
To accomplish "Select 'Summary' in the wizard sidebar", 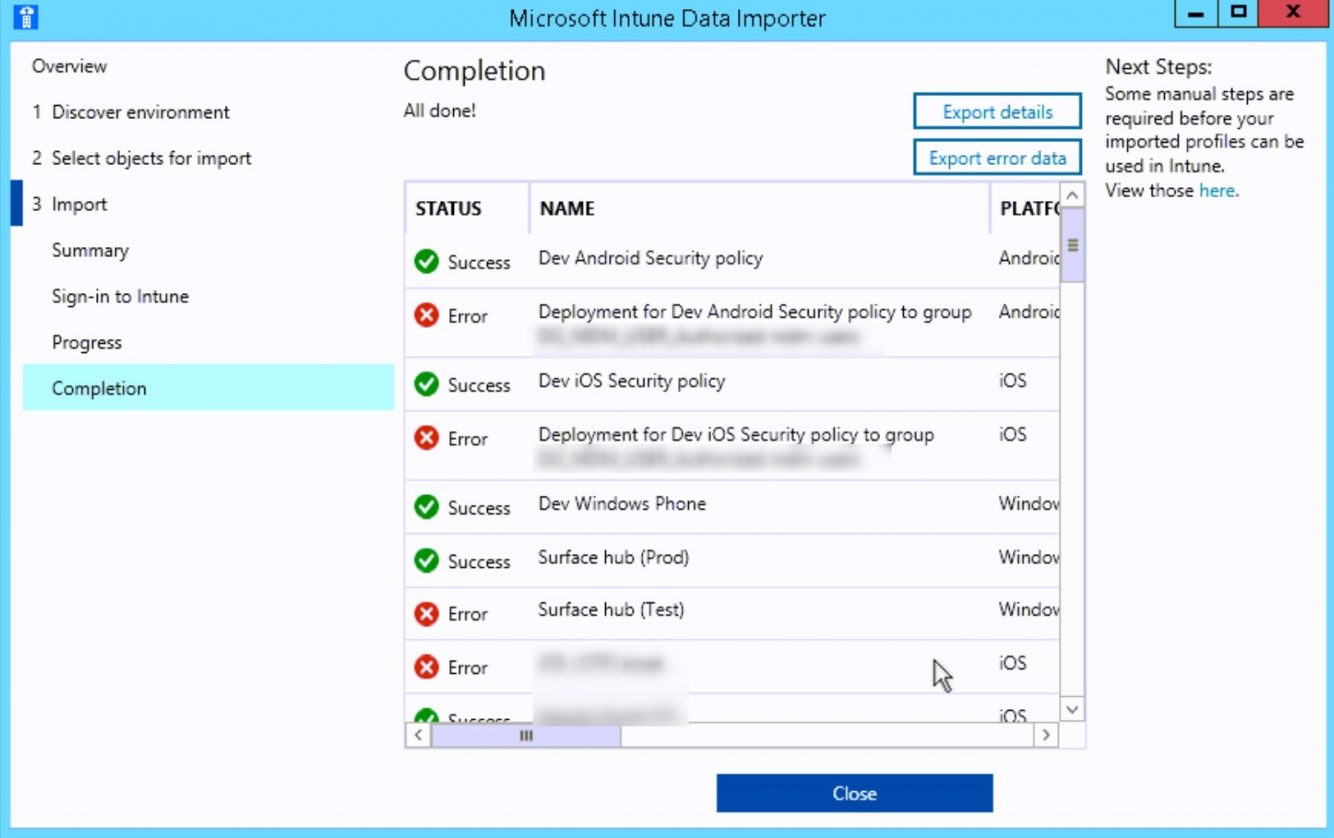I will coord(91,250).
